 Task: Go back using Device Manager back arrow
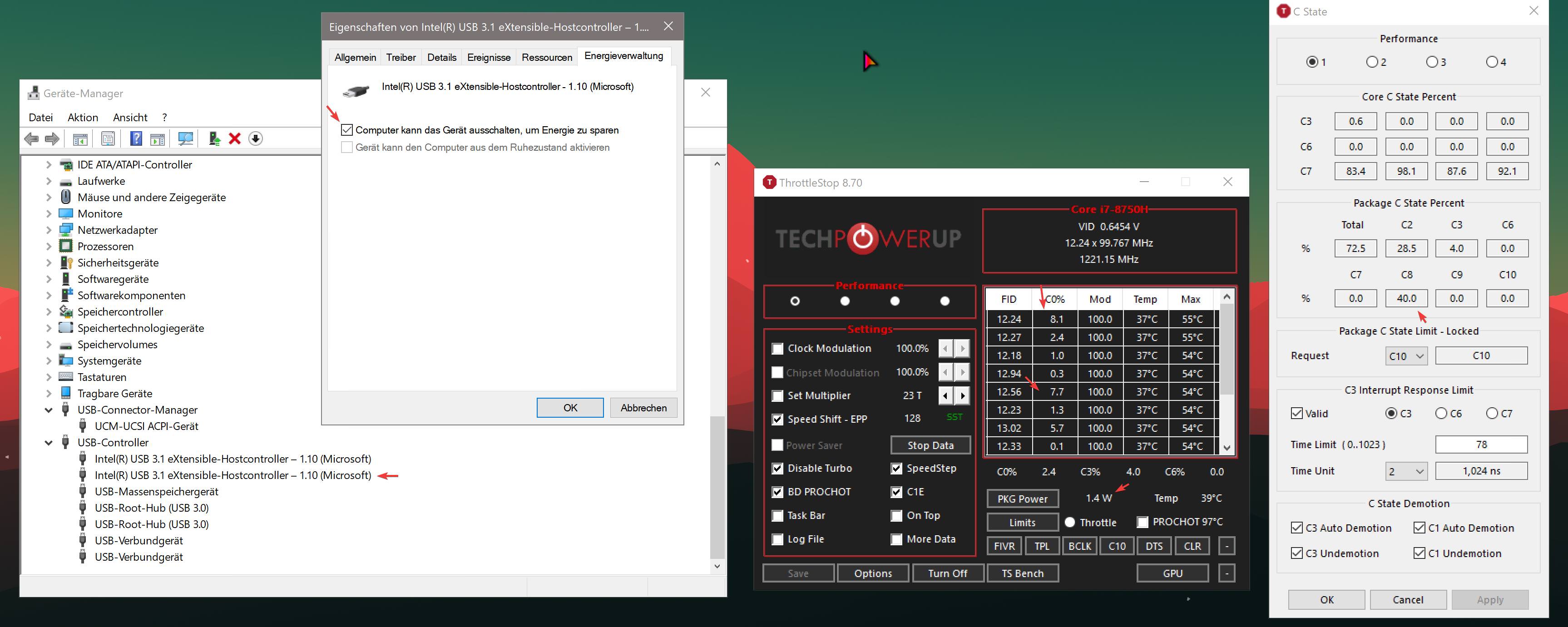32,139
